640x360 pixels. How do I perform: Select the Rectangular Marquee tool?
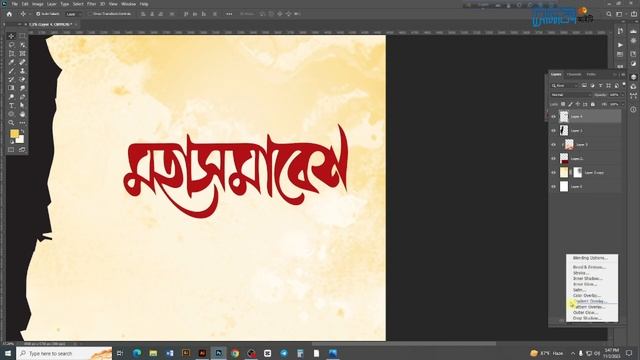[x=22, y=36]
